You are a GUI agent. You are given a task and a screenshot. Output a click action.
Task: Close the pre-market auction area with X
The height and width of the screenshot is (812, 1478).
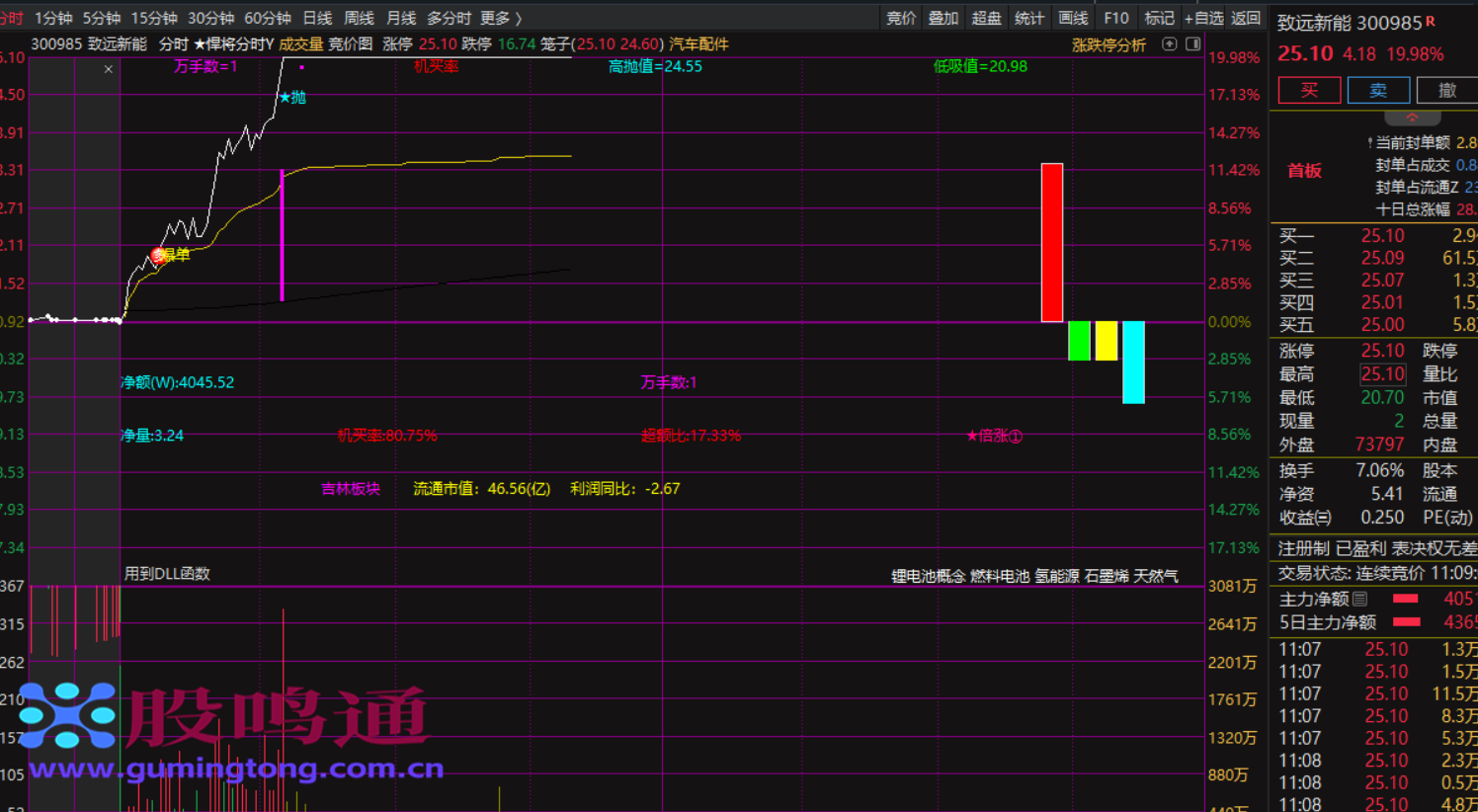click(x=109, y=69)
